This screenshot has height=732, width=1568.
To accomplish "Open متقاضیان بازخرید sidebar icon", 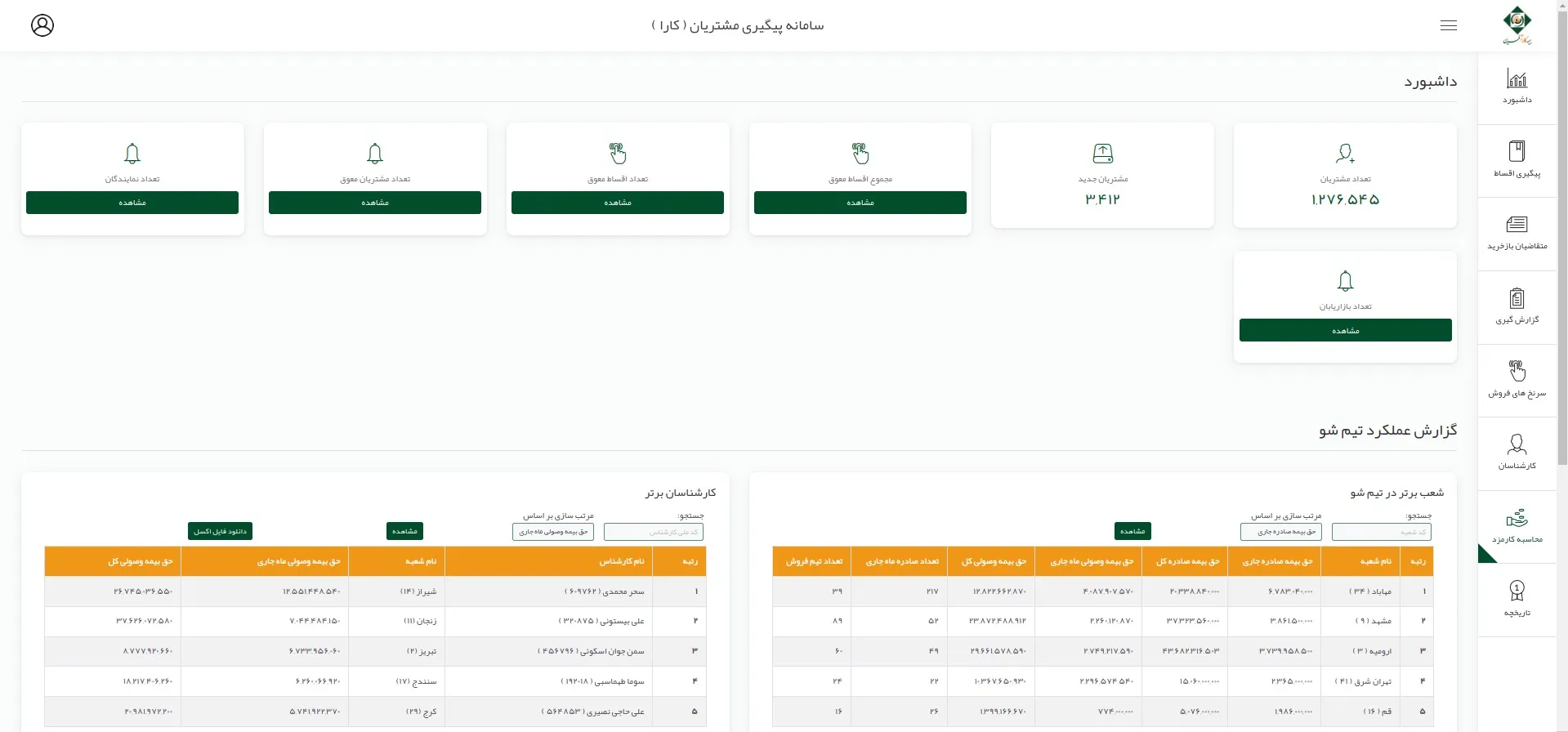I will point(1517,233).
